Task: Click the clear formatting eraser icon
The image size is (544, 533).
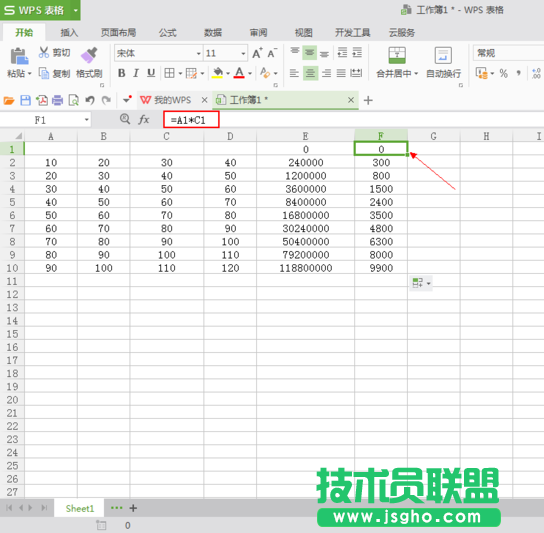Action: pyautogui.click(x=265, y=73)
